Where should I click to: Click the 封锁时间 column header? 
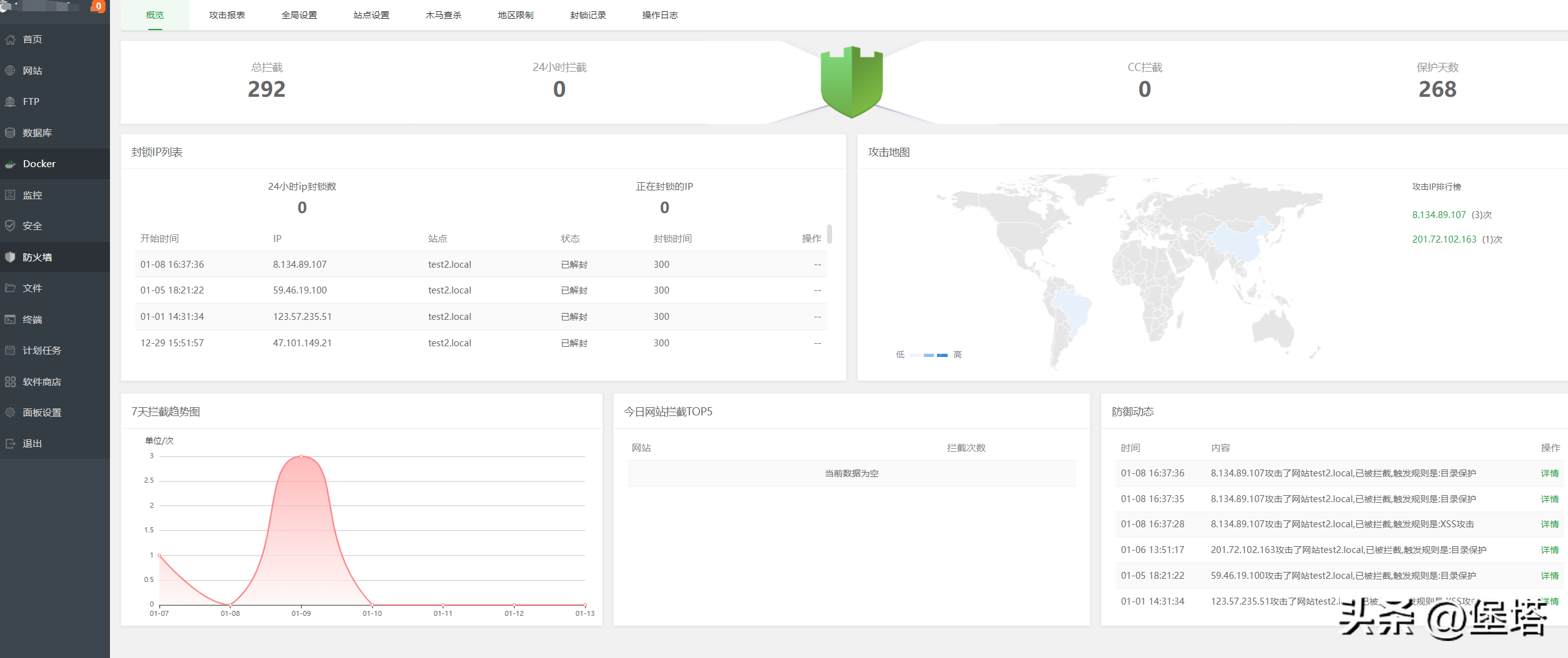[x=672, y=239]
